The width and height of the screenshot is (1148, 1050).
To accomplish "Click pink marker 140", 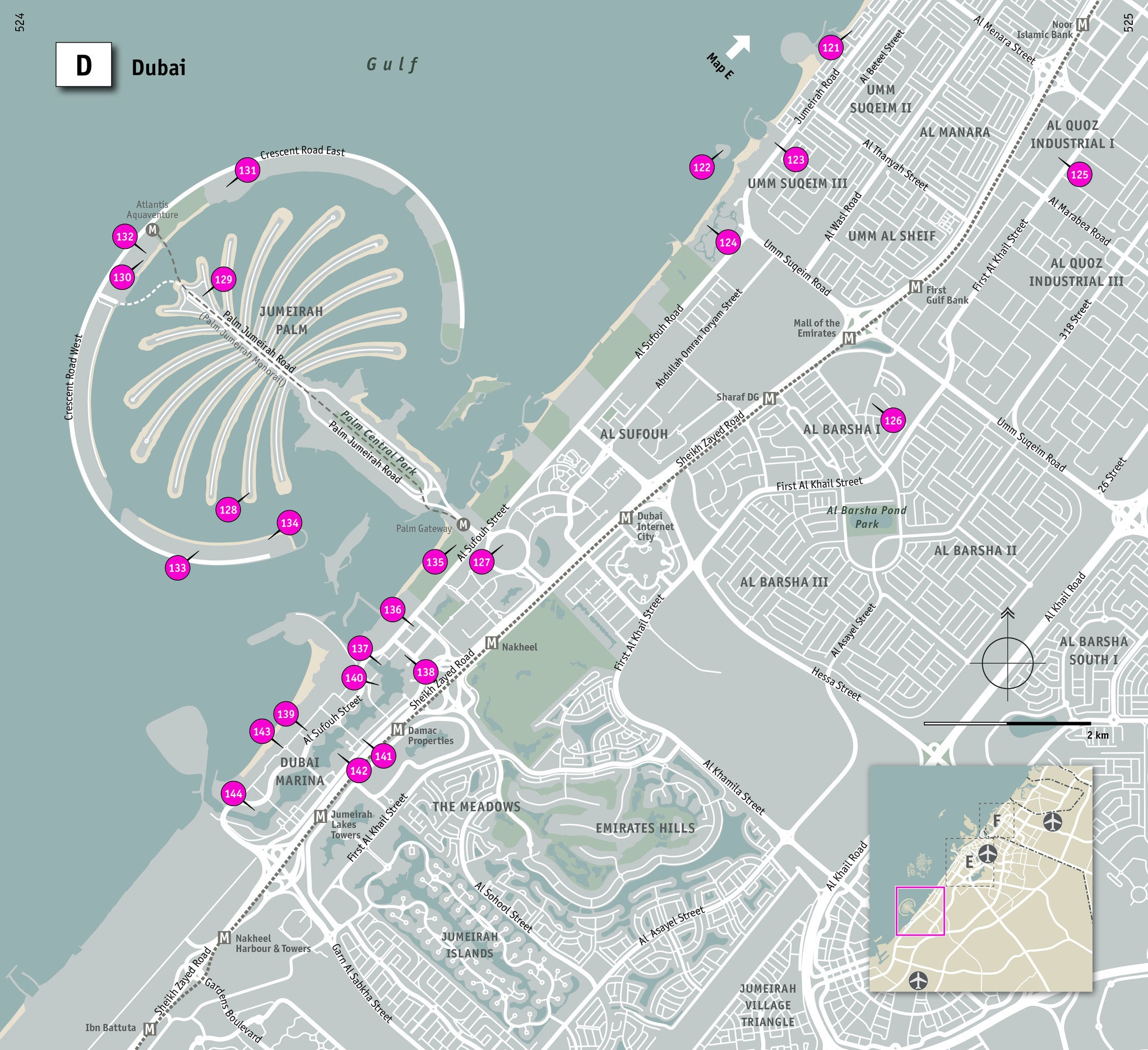I will coord(354,678).
